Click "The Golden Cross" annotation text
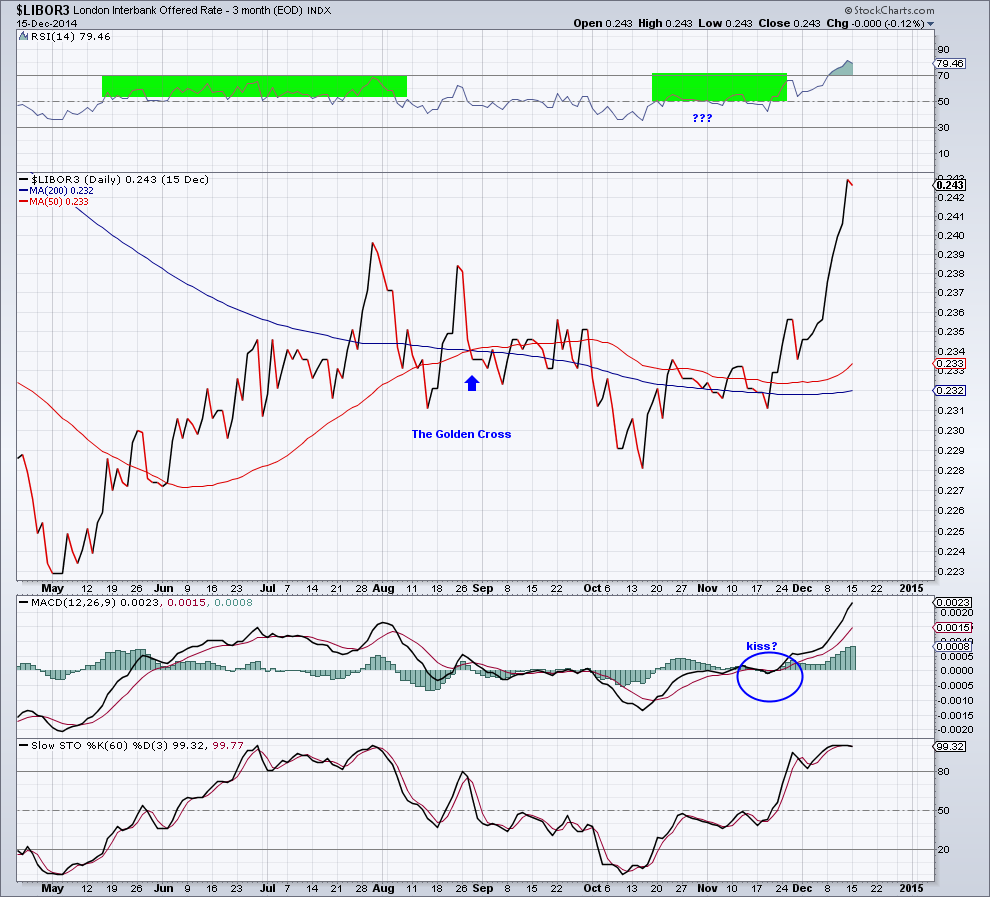Image resolution: width=990 pixels, height=897 pixels. (462, 434)
